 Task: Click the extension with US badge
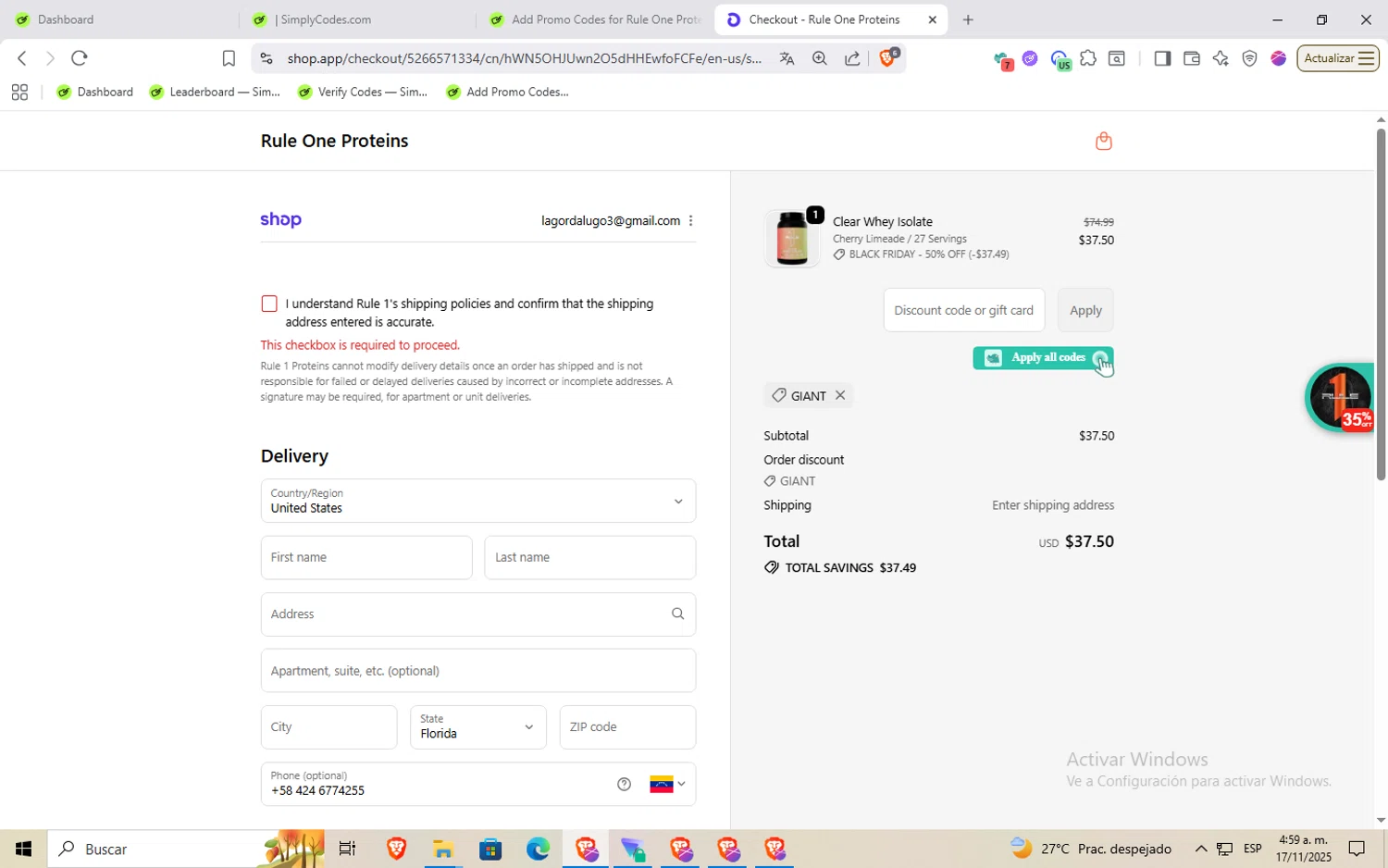tap(1060, 60)
